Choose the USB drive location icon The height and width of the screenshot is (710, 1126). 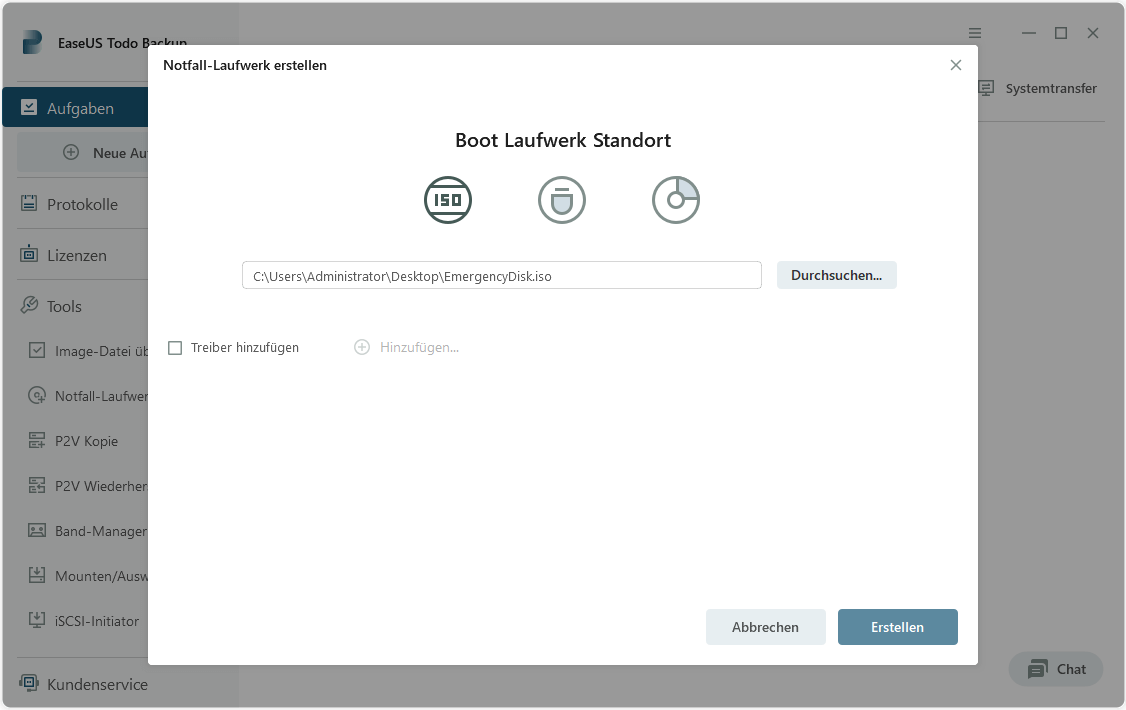(x=562, y=200)
